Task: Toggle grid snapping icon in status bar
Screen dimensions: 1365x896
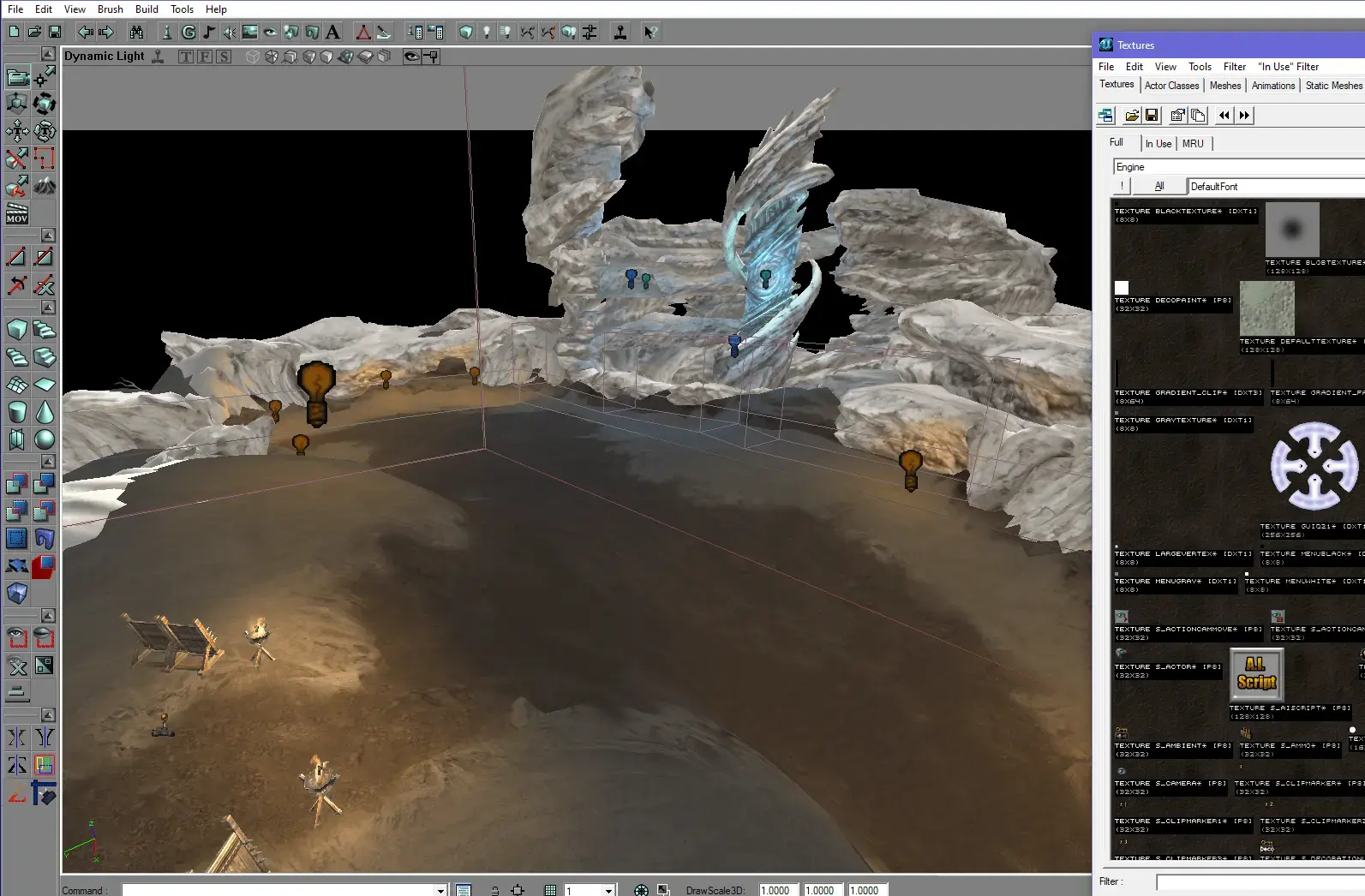Action: pos(550,890)
